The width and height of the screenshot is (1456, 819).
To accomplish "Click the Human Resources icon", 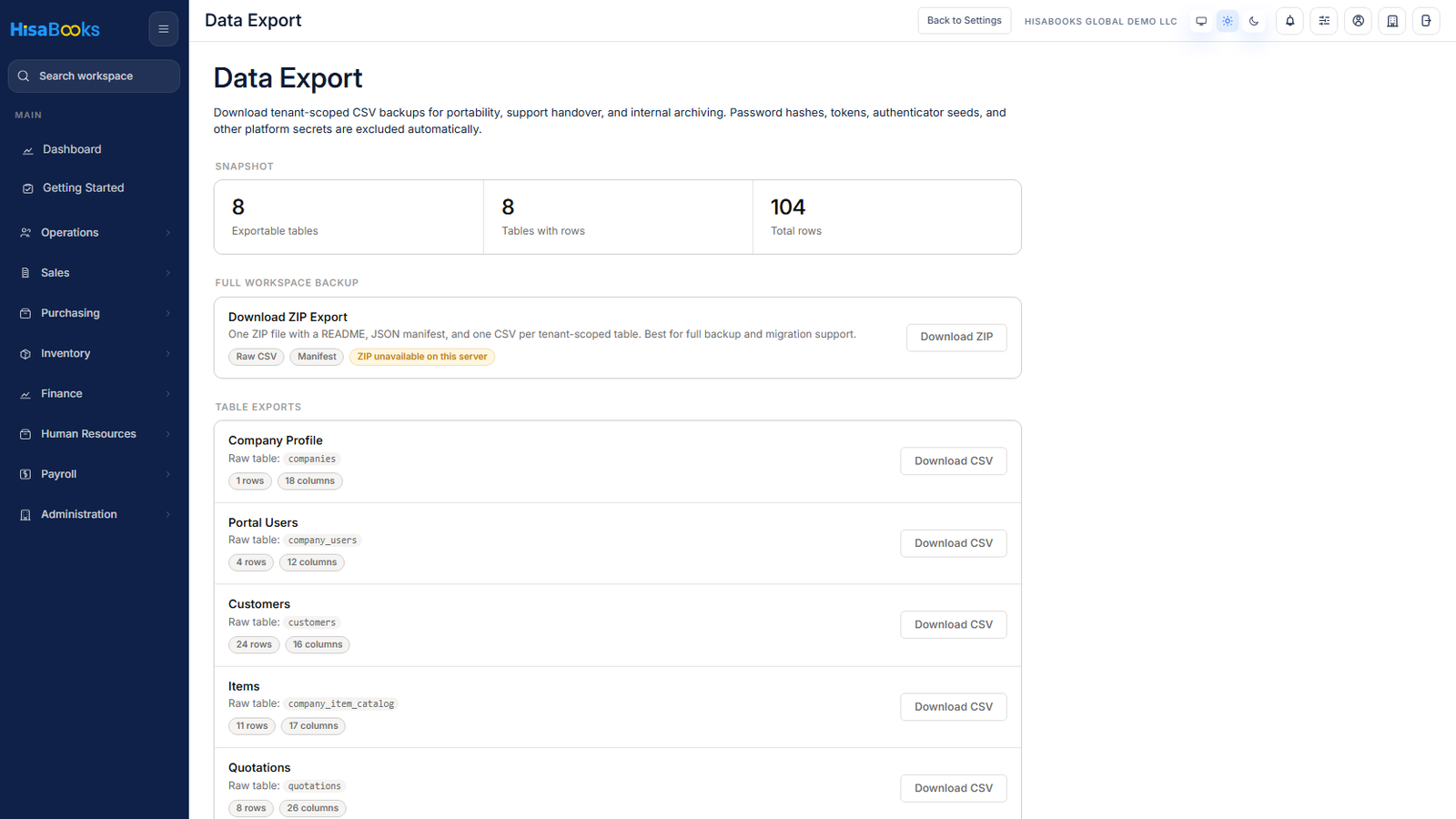I will click(25, 434).
